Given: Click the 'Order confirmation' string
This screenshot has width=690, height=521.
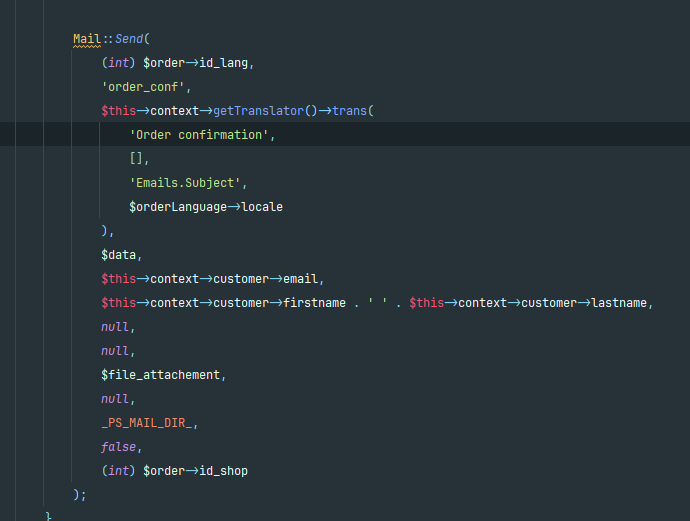Looking at the screenshot, I should point(199,135).
